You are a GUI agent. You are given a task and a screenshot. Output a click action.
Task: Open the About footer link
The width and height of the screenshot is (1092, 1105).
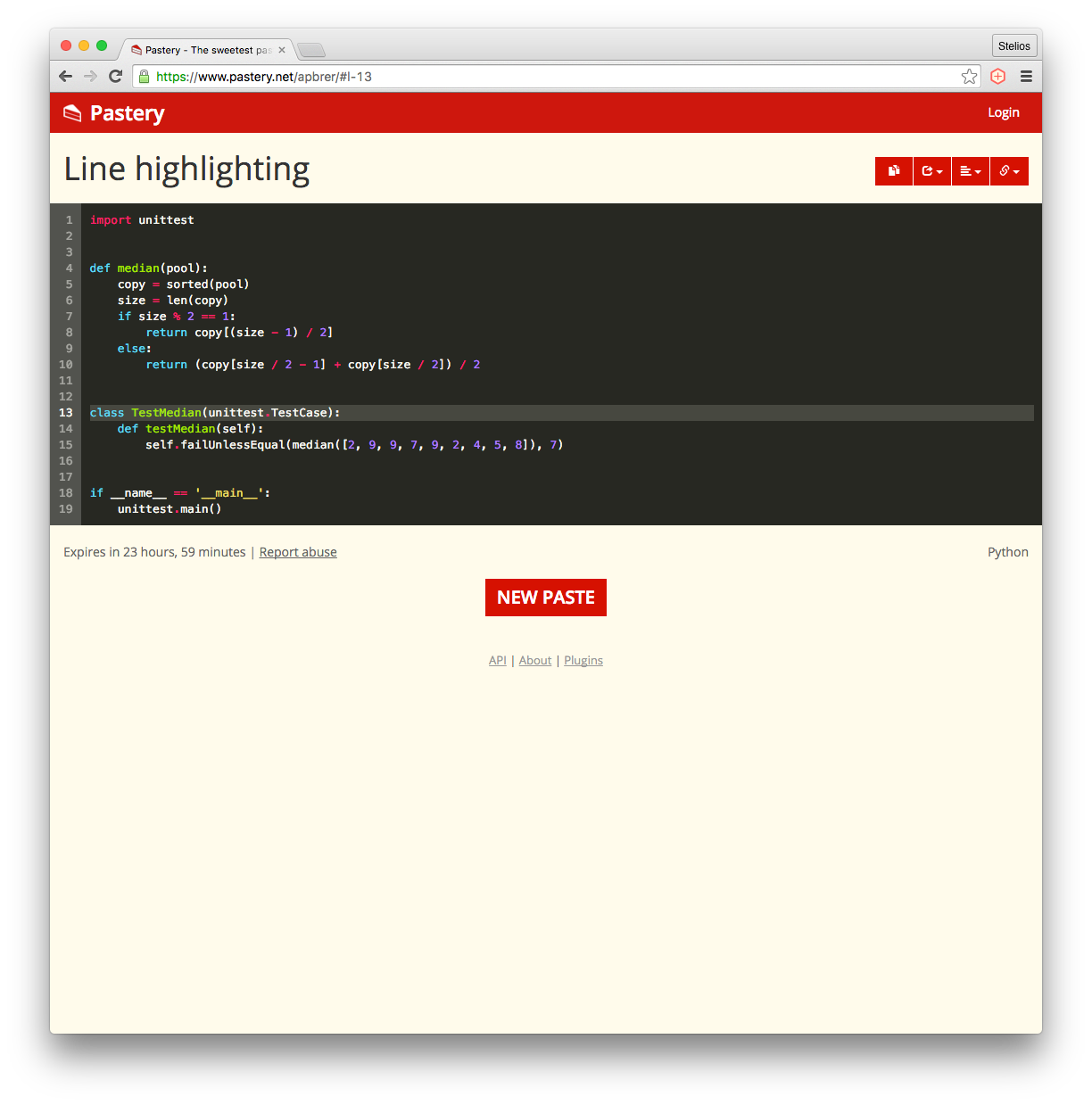[535, 660]
